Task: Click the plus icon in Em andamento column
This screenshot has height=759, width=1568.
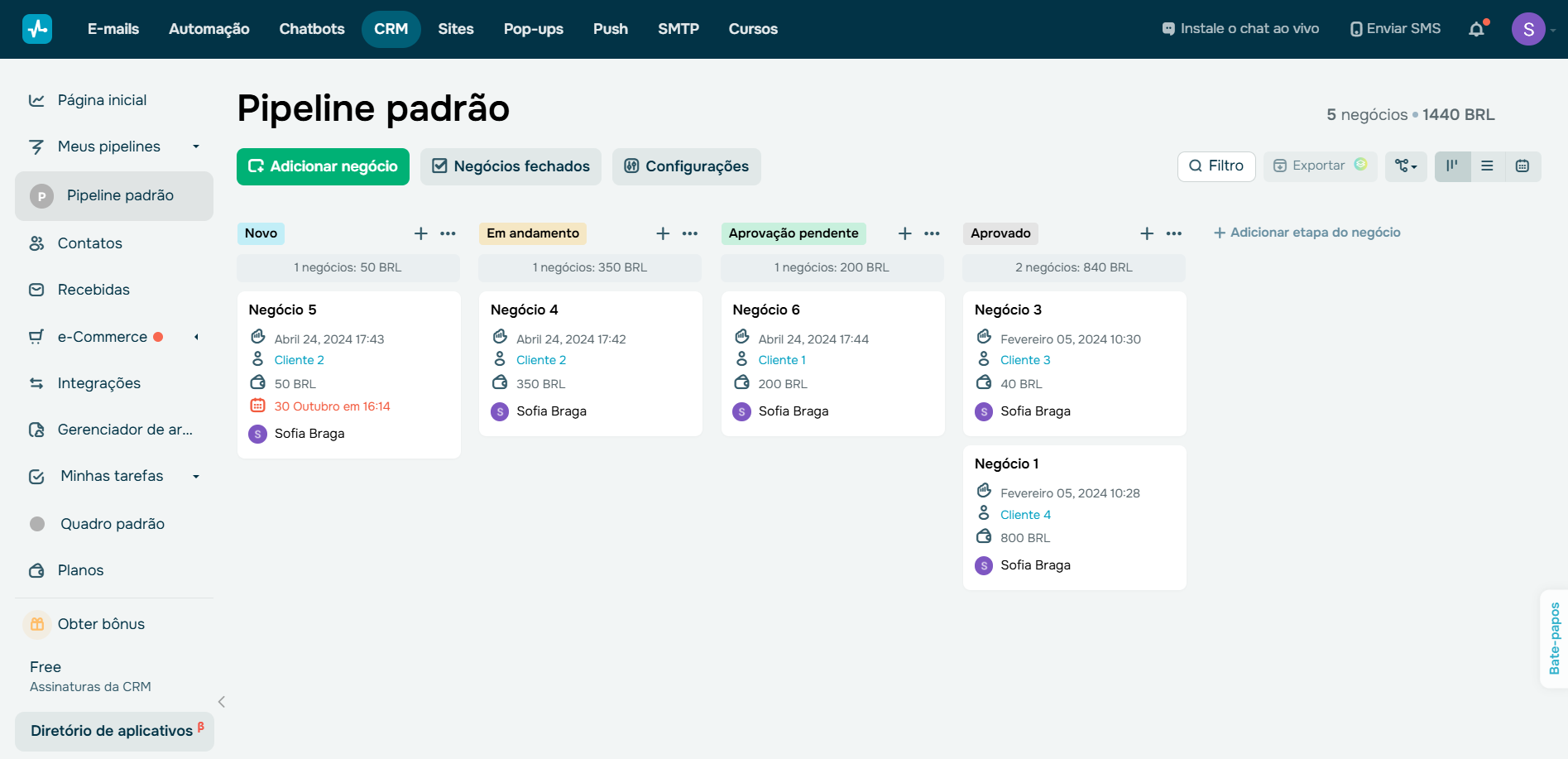Action: coord(663,233)
